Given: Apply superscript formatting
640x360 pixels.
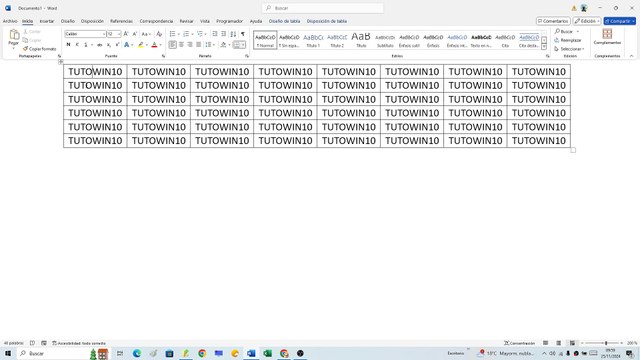Looking at the screenshot, I should click(x=117, y=45).
